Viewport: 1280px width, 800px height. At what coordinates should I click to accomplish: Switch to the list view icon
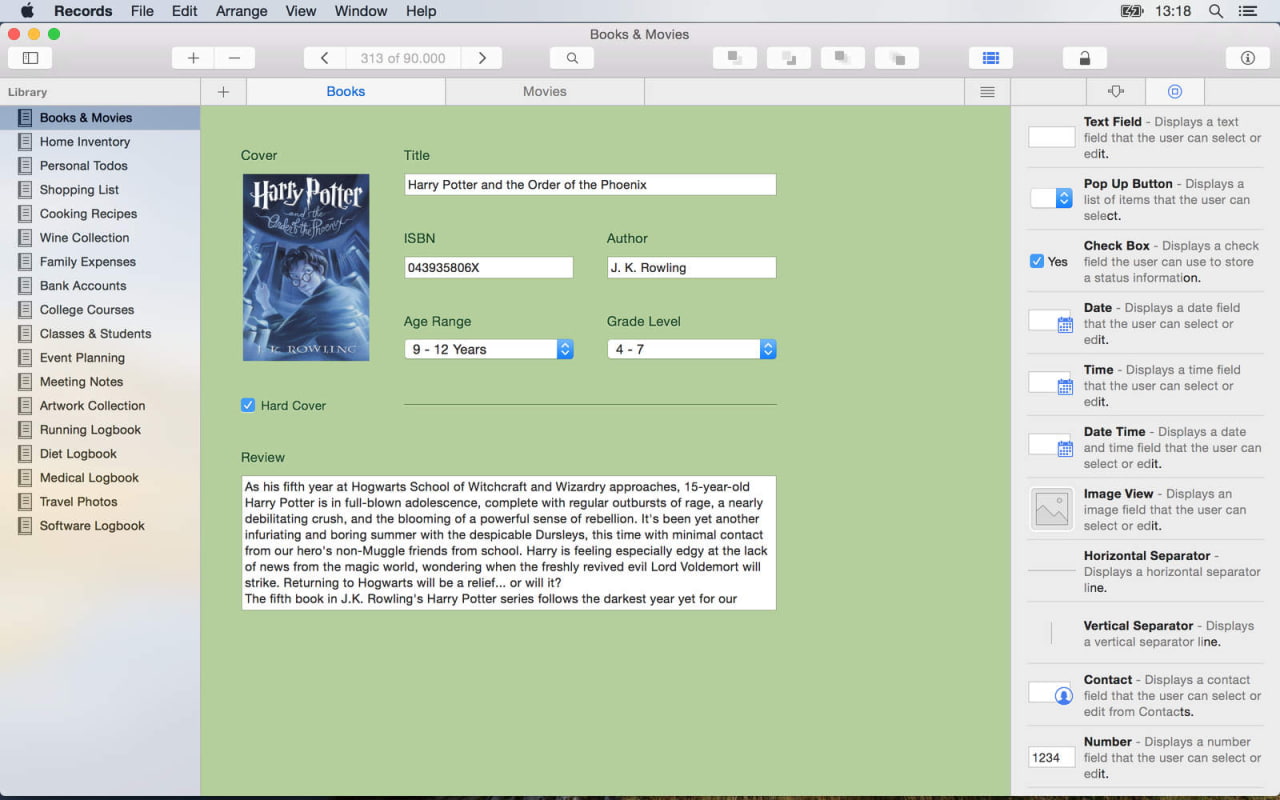[987, 91]
